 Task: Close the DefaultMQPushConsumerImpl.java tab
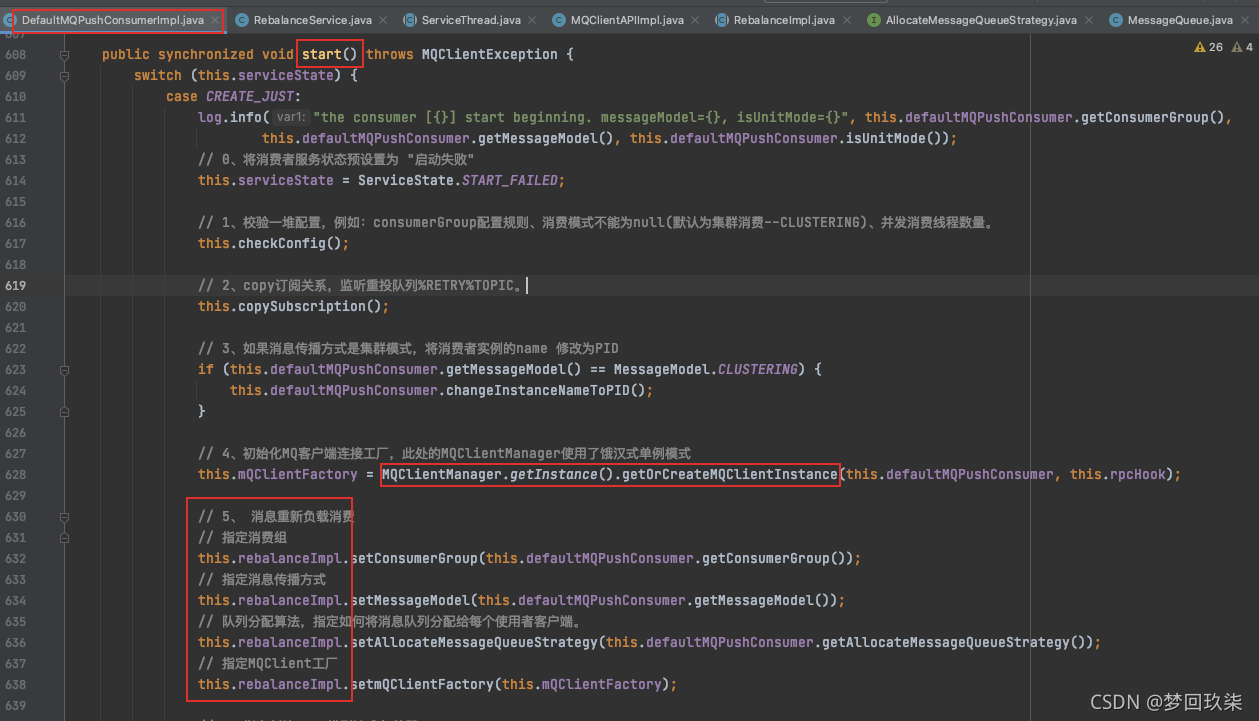pyautogui.click(x=214, y=20)
